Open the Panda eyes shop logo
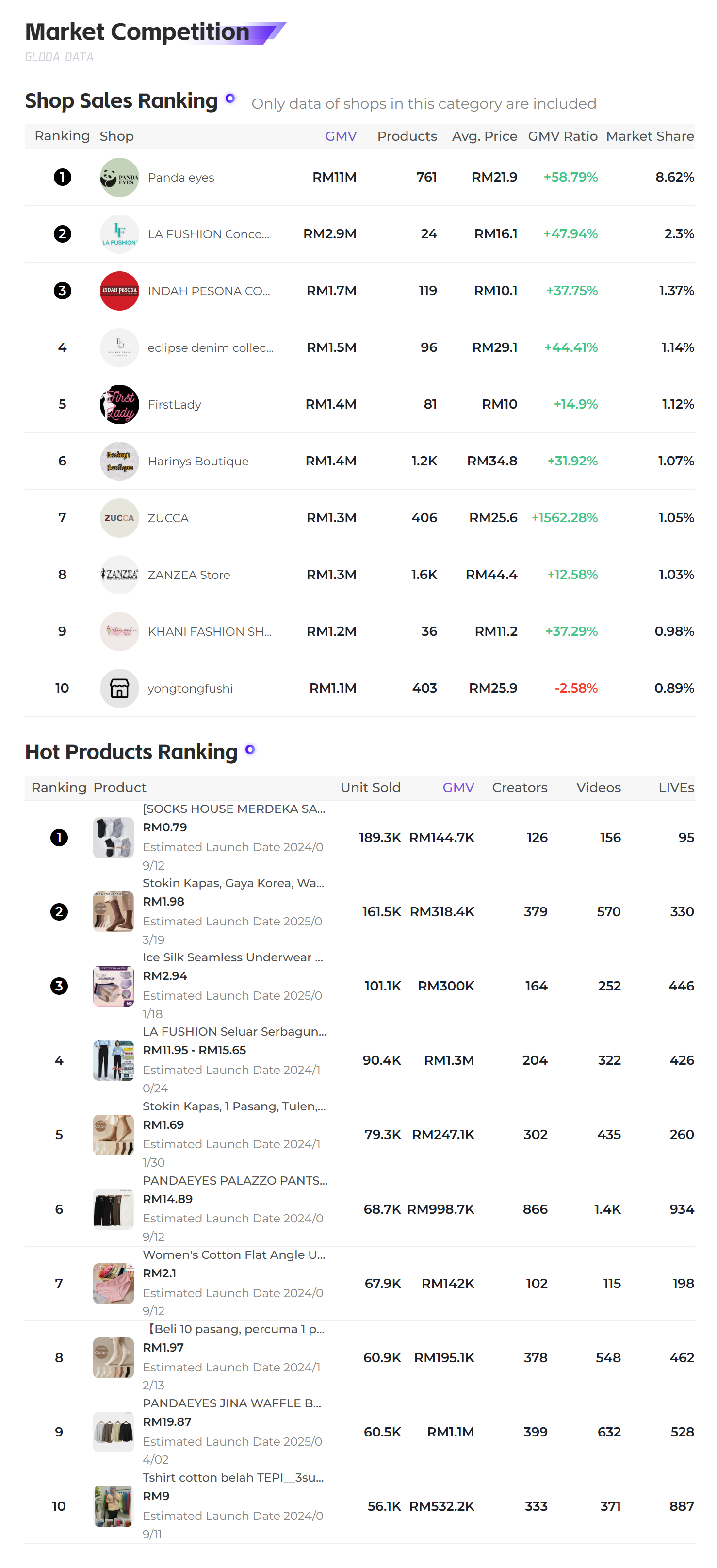Image resolution: width=717 pixels, height=1568 pixels. click(119, 177)
